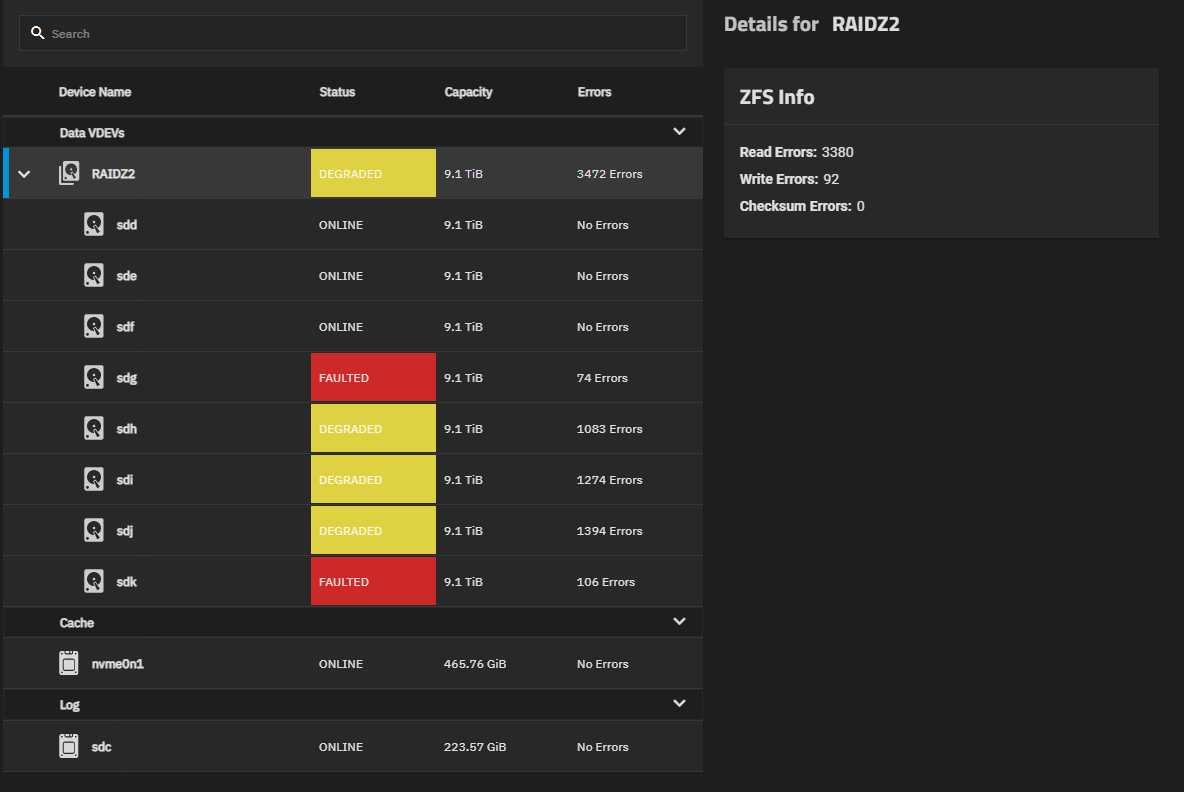The image size is (1184, 792).
Task: Click the sdj disk icon
Action: (94, 530)
